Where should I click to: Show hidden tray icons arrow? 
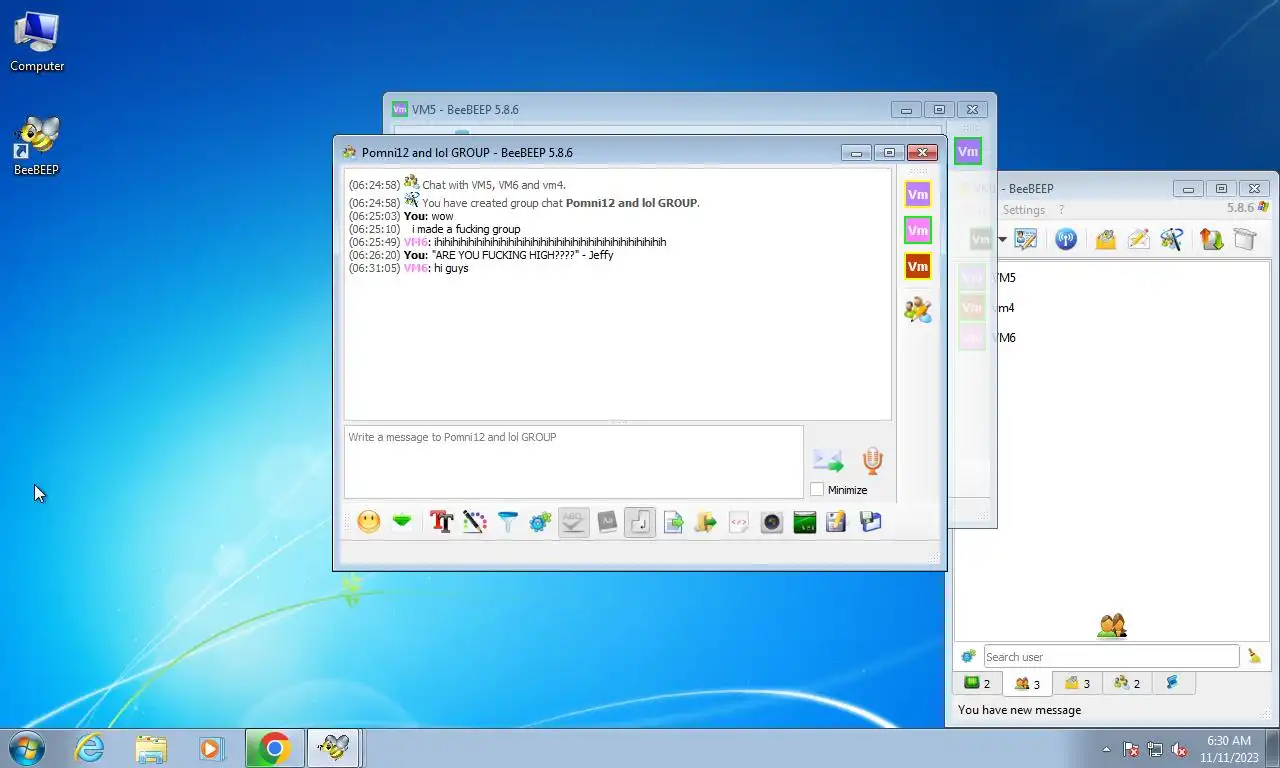1106,749
